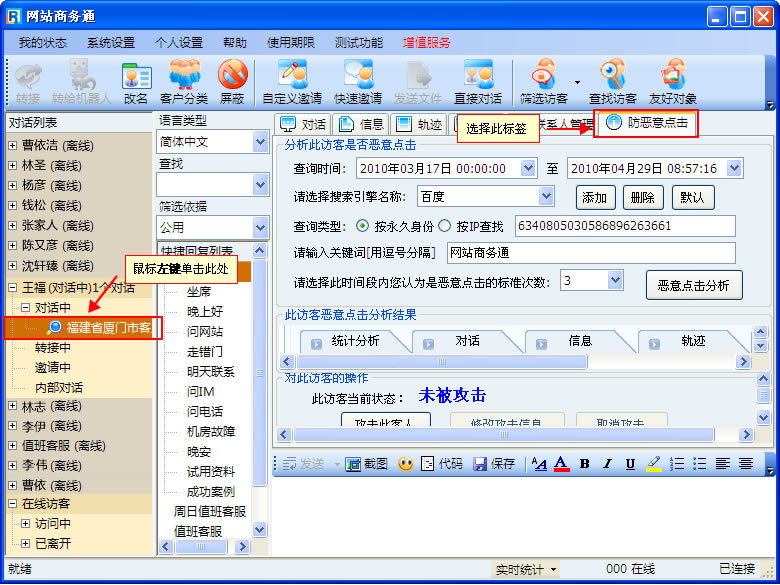Open the 查找 dropdown
The image size is (780, 585).
tap(260, 185)
